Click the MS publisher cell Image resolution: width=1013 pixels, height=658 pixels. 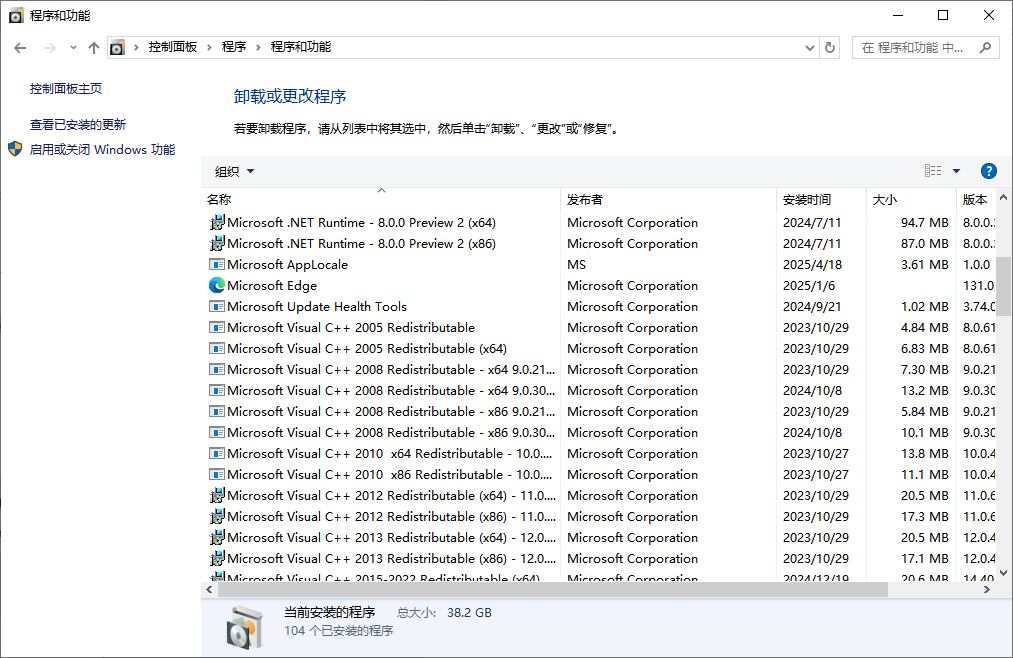click(577, 265)
